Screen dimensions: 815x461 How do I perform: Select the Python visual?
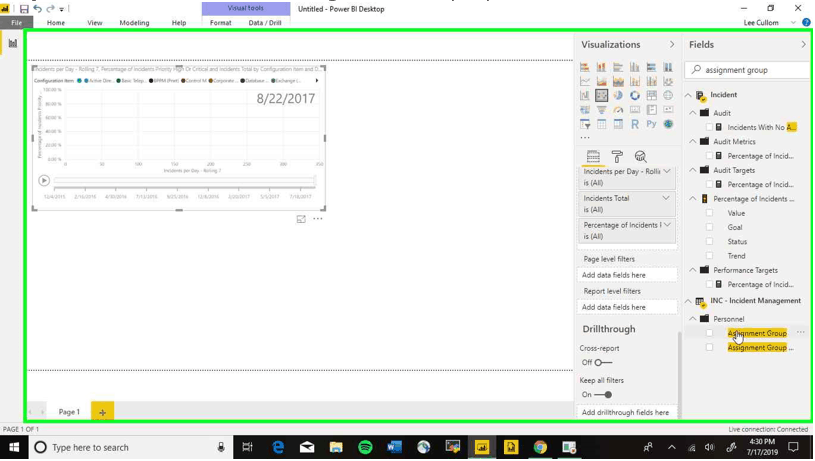click(x=651, y=124)
